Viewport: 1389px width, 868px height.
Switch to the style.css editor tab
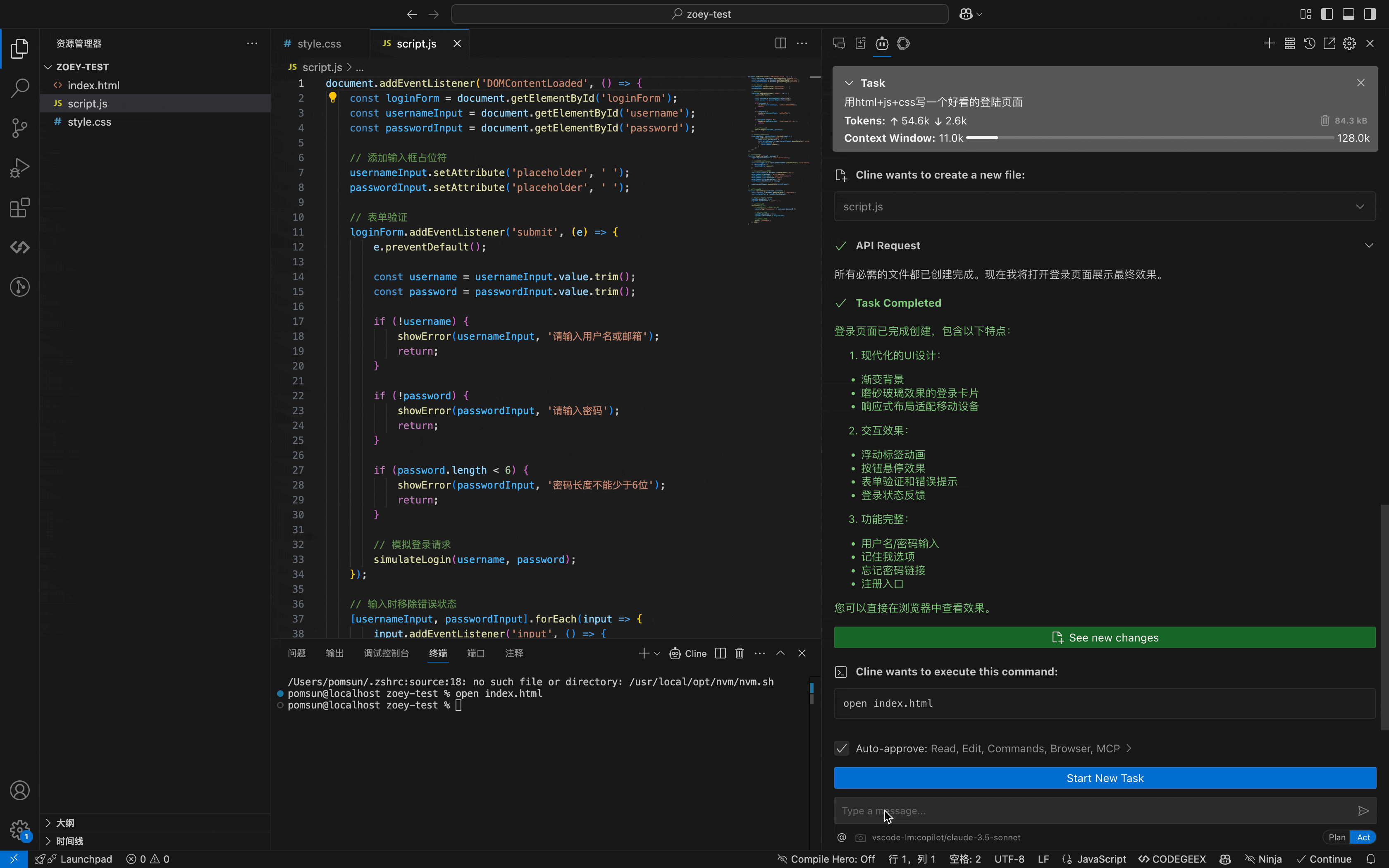tap(319, 44)
